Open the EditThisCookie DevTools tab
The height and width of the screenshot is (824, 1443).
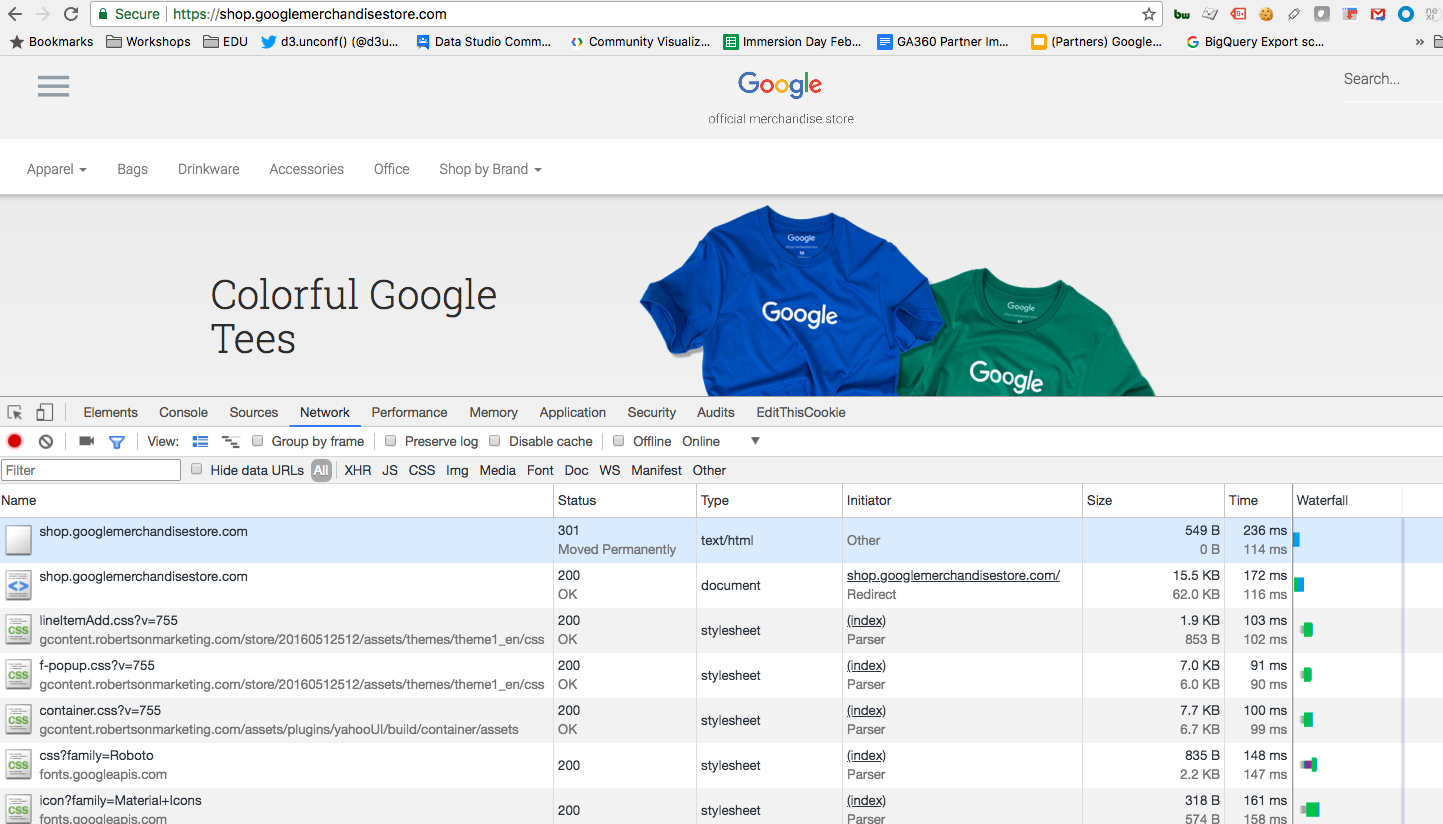[801, 412]
